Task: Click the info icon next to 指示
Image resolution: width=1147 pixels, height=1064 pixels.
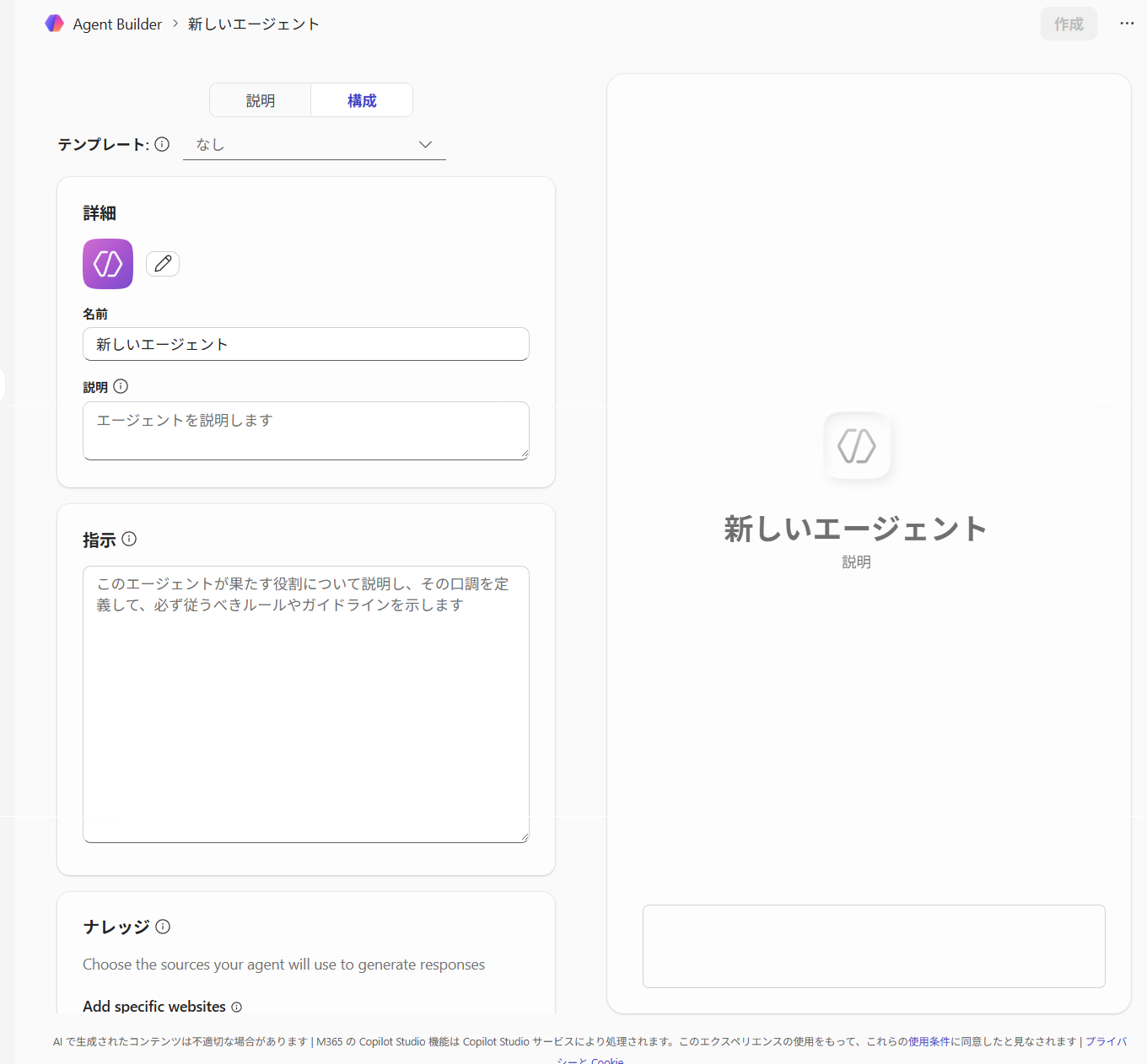Action: (x=129, y=539)
